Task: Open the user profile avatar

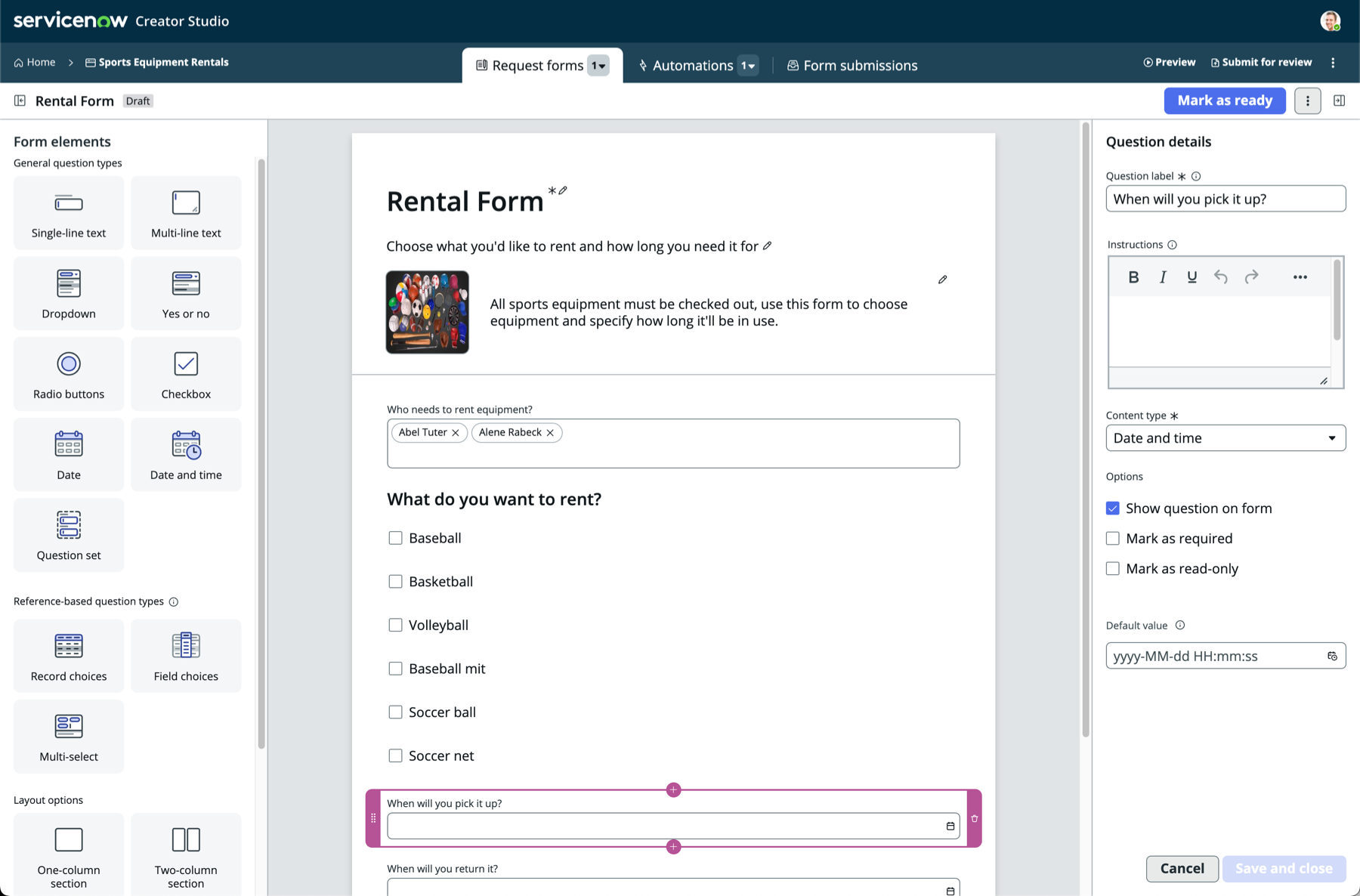Action: tap(1331, 21)
